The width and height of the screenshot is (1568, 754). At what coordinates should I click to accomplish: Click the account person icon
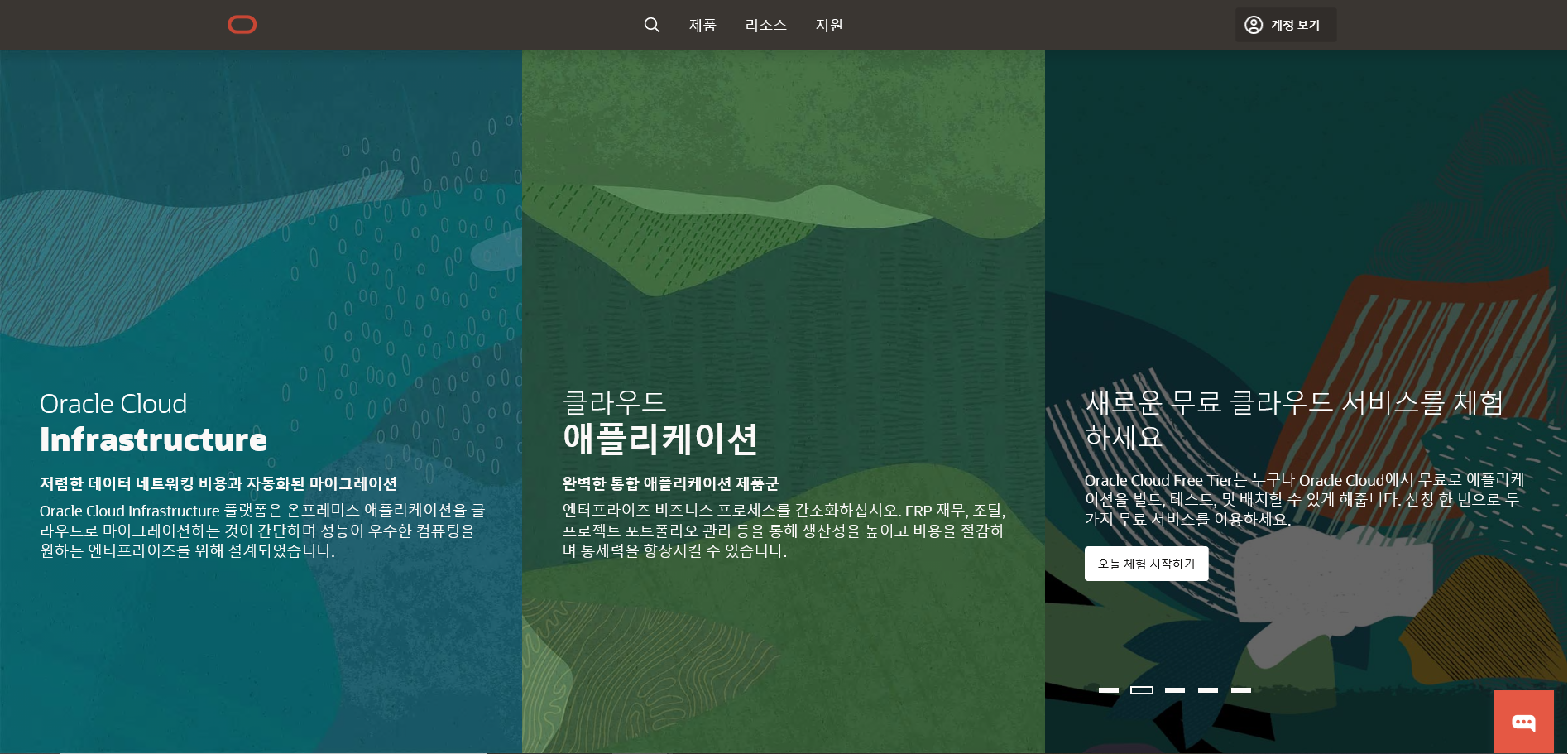tap(1254, 25)
